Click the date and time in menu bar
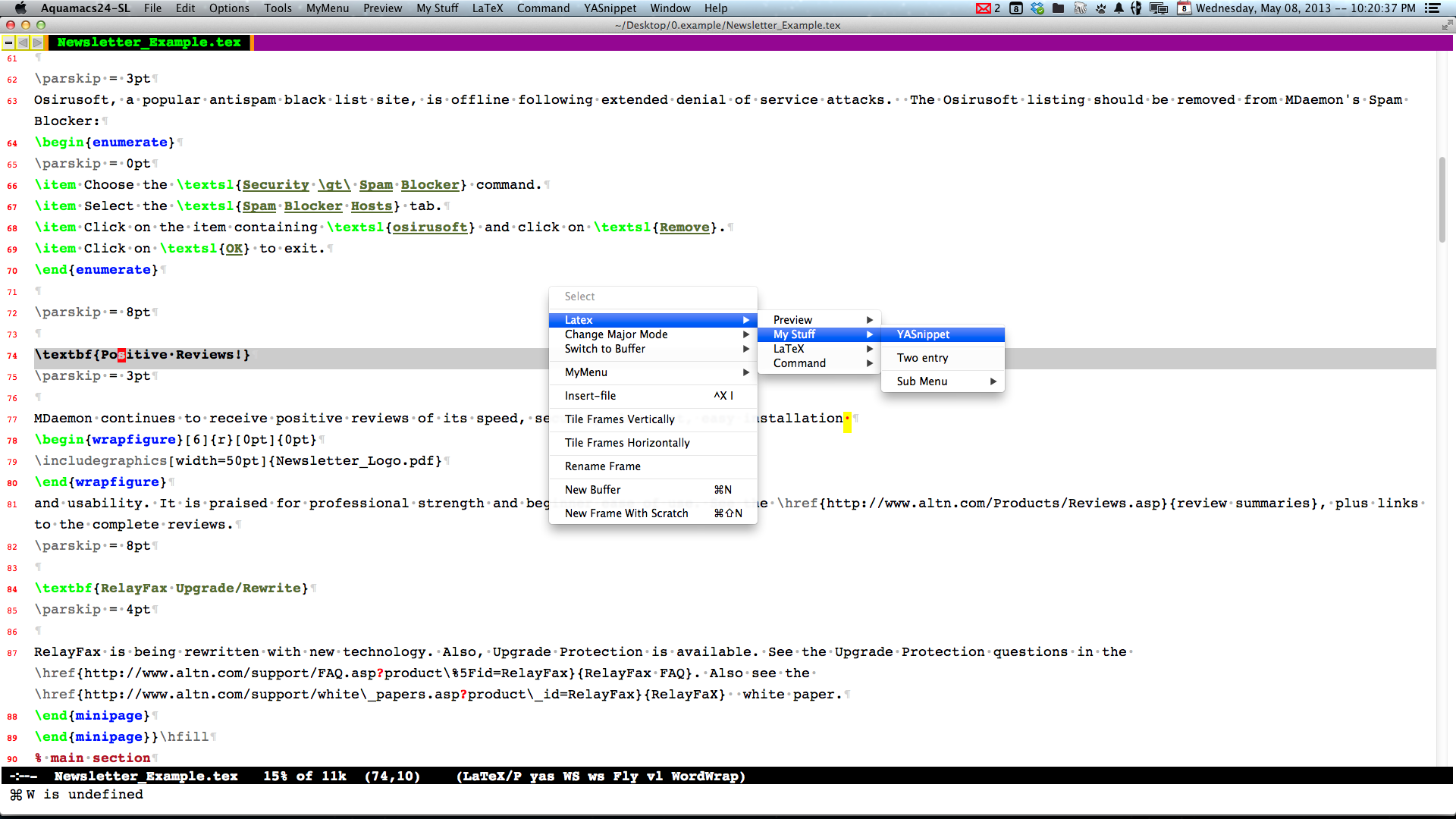Screen dimensions: 1456x819 (1305, 8)
